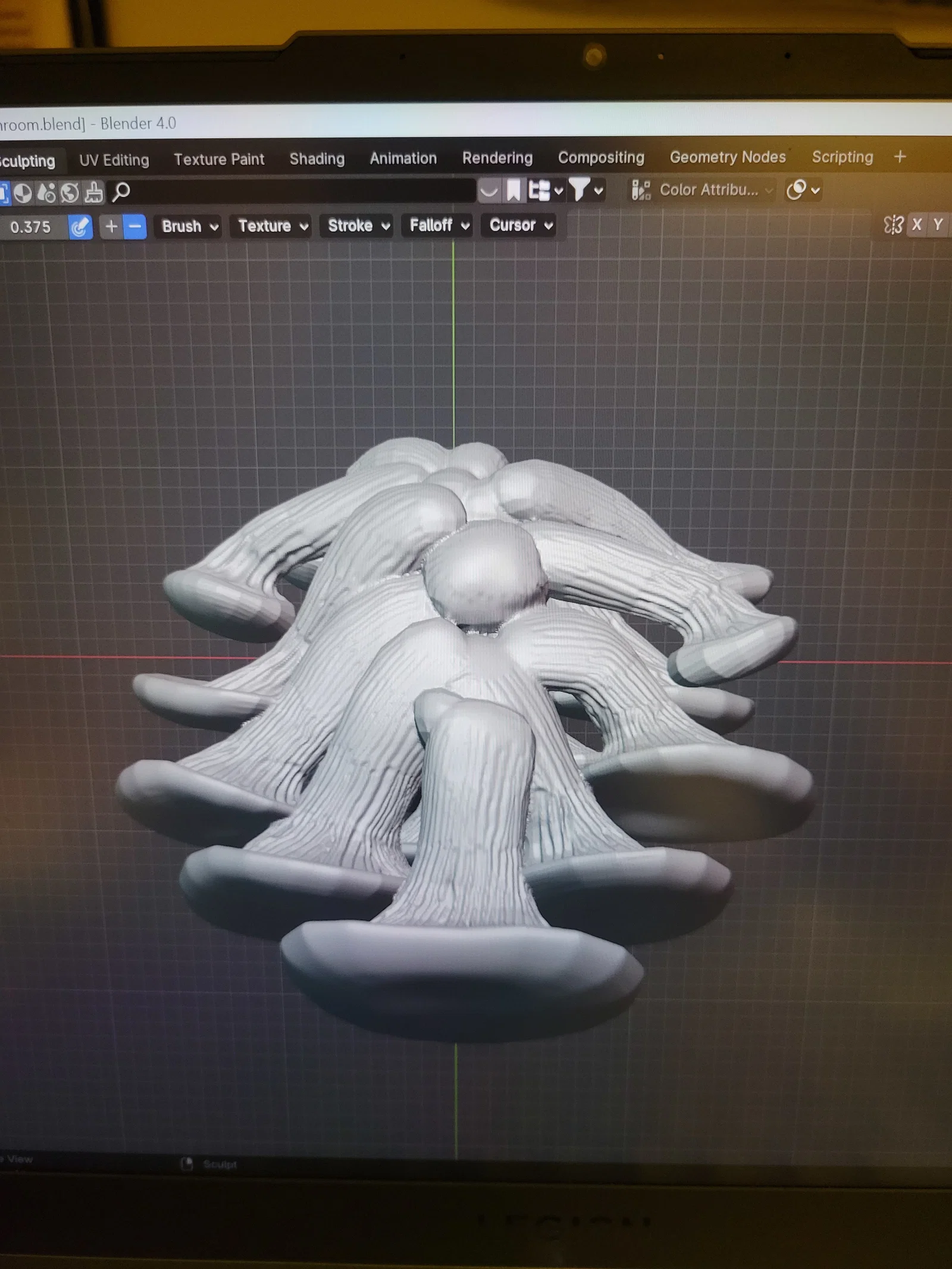Expand the Cursor settings dropdown
952x1269 pixels.
click(519, 225)
